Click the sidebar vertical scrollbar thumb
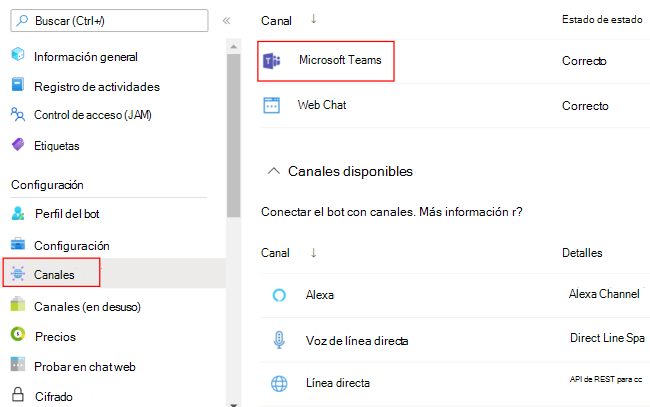 pos(233,136)
